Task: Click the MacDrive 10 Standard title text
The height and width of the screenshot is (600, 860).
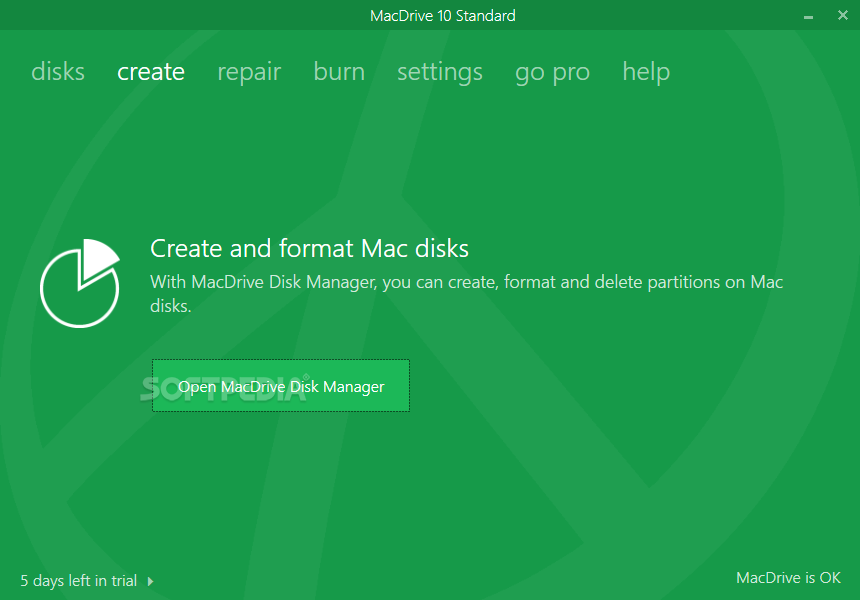Action: [x=443, y=15]
